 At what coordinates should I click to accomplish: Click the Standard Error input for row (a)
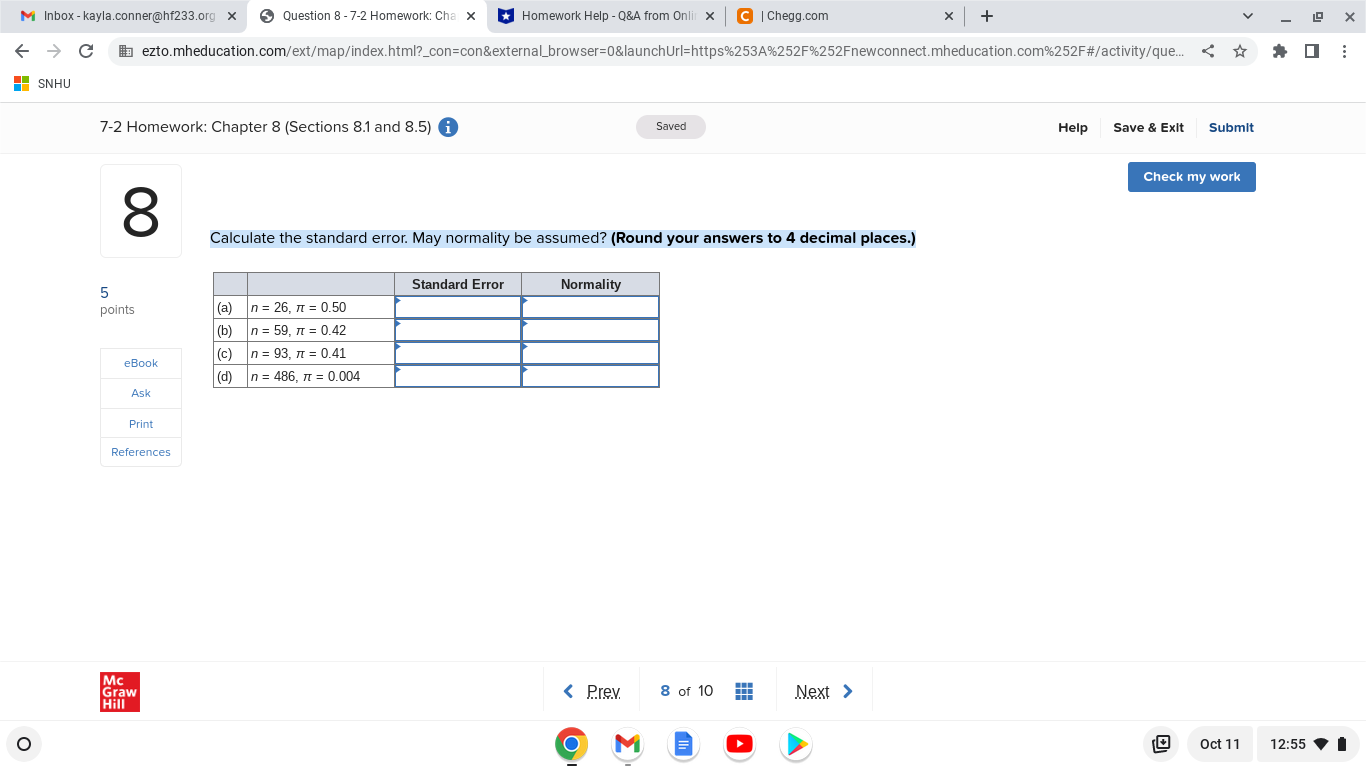[457, 307]
